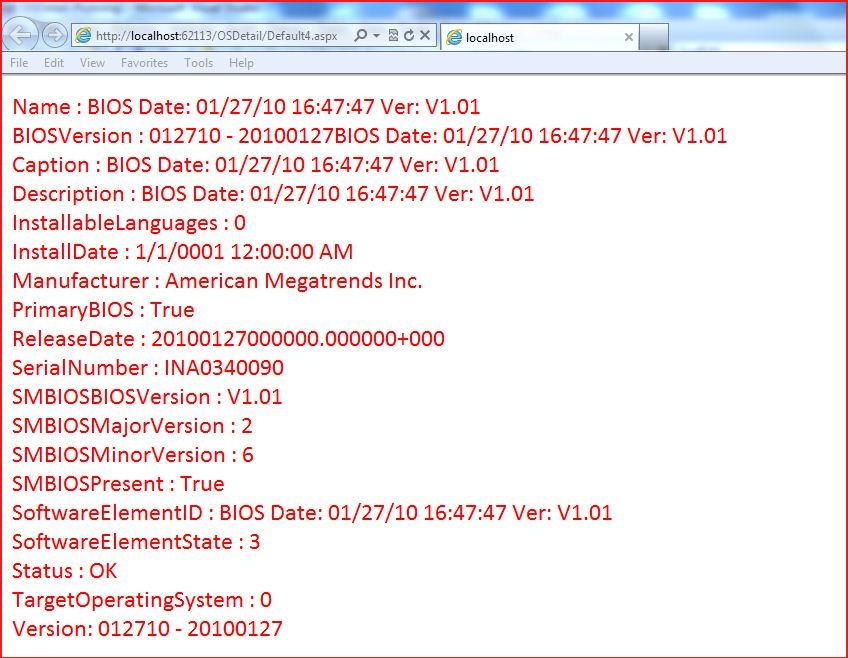Click 'InstallableLanguages : 0' text

coord(129,223)
